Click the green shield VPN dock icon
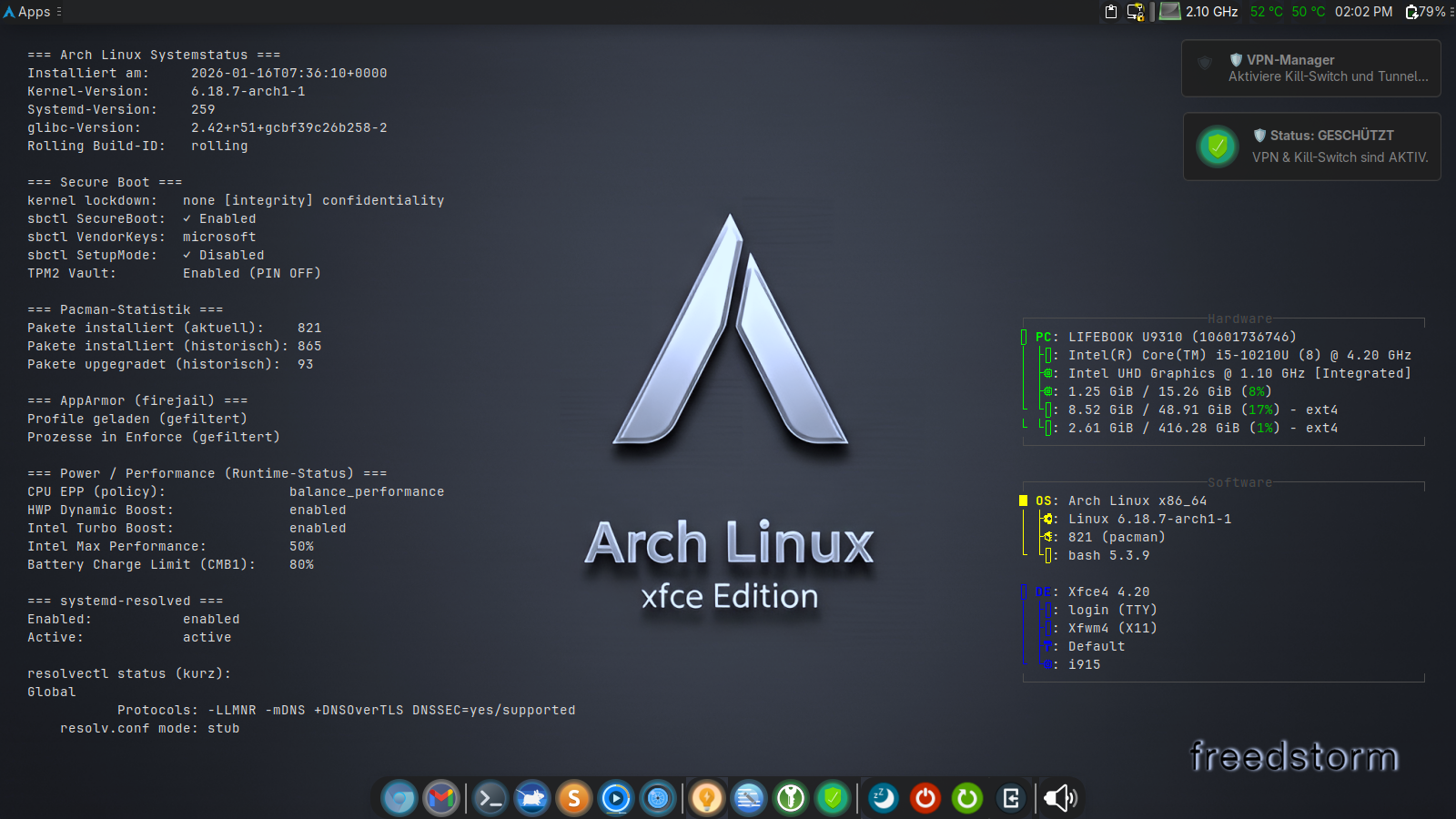 click(833, 799)
